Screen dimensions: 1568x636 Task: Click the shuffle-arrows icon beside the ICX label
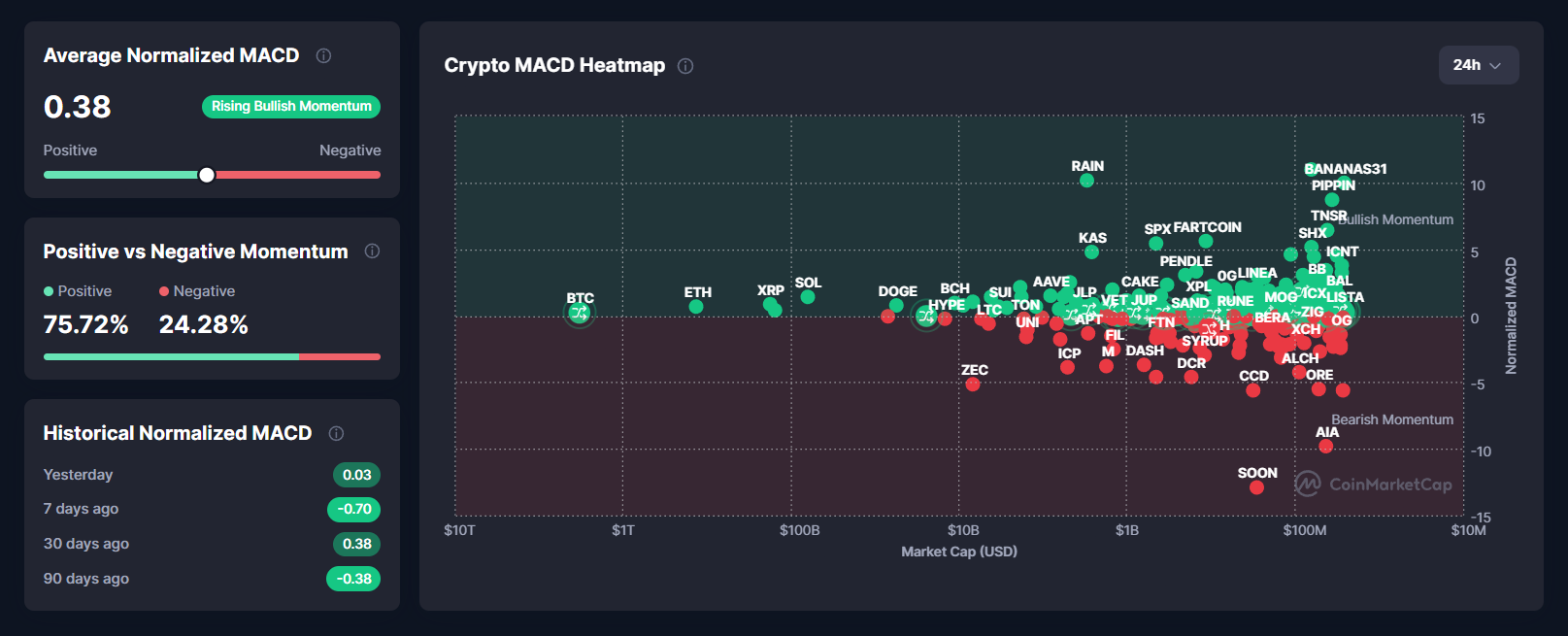pyautogui.click(x=1302, y=289)
